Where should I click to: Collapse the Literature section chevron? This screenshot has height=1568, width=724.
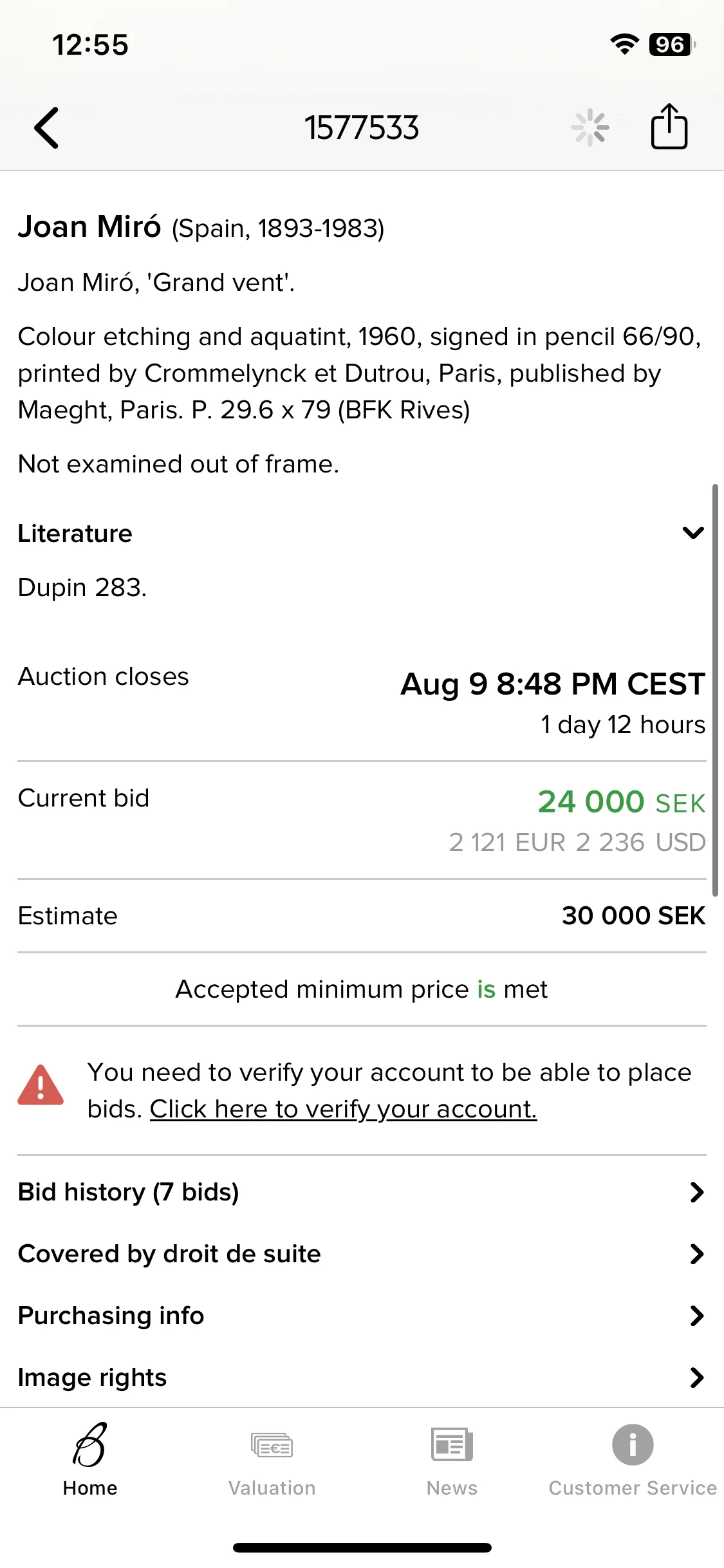693,533
